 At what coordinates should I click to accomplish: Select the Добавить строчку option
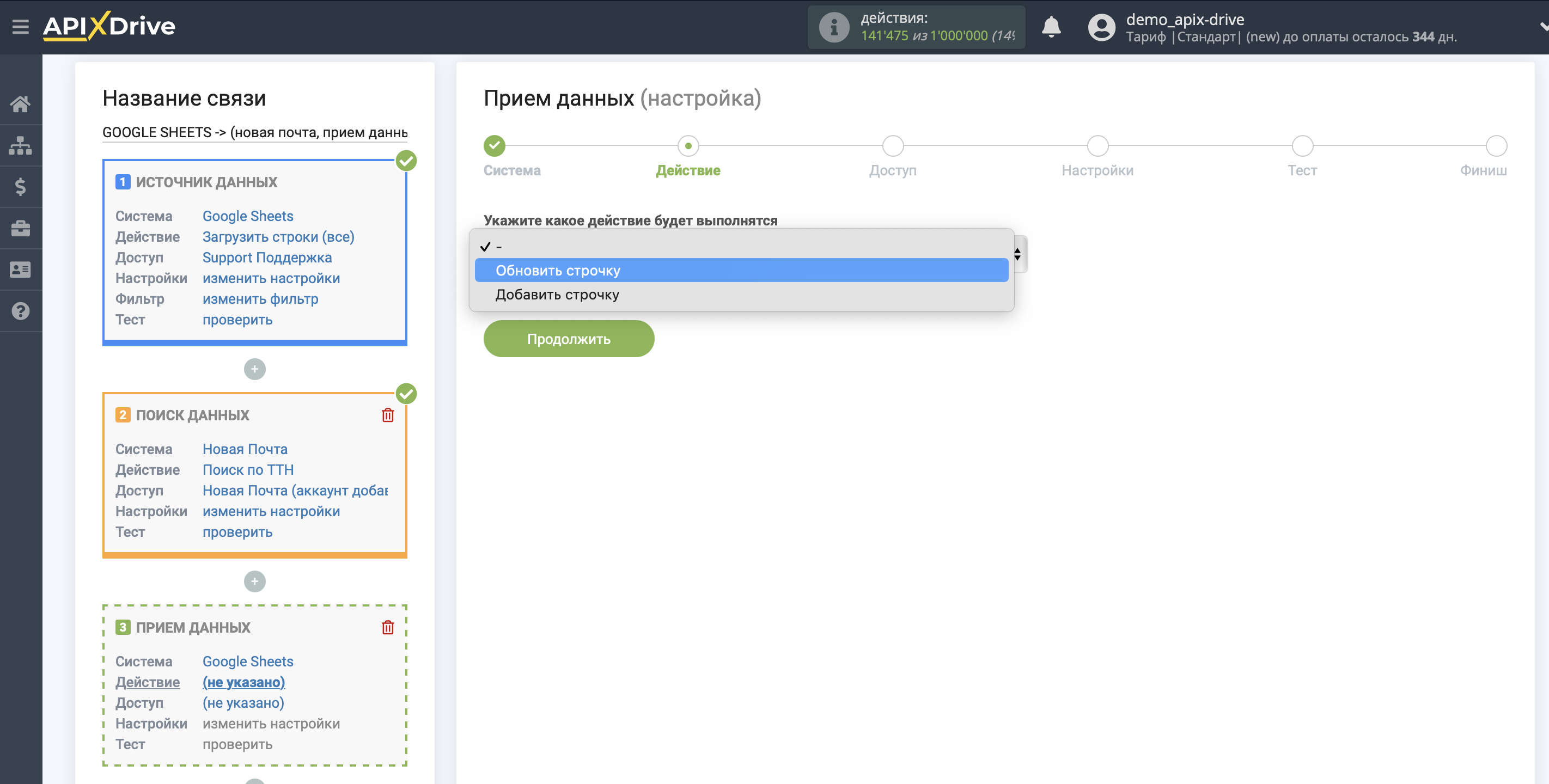pyautogui.click(x=741, y=295)
